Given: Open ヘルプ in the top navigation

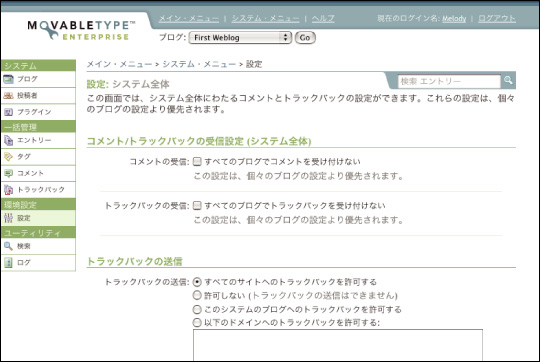Looking at the screenshot, I should pyautogui.click(x=323, y=19).
